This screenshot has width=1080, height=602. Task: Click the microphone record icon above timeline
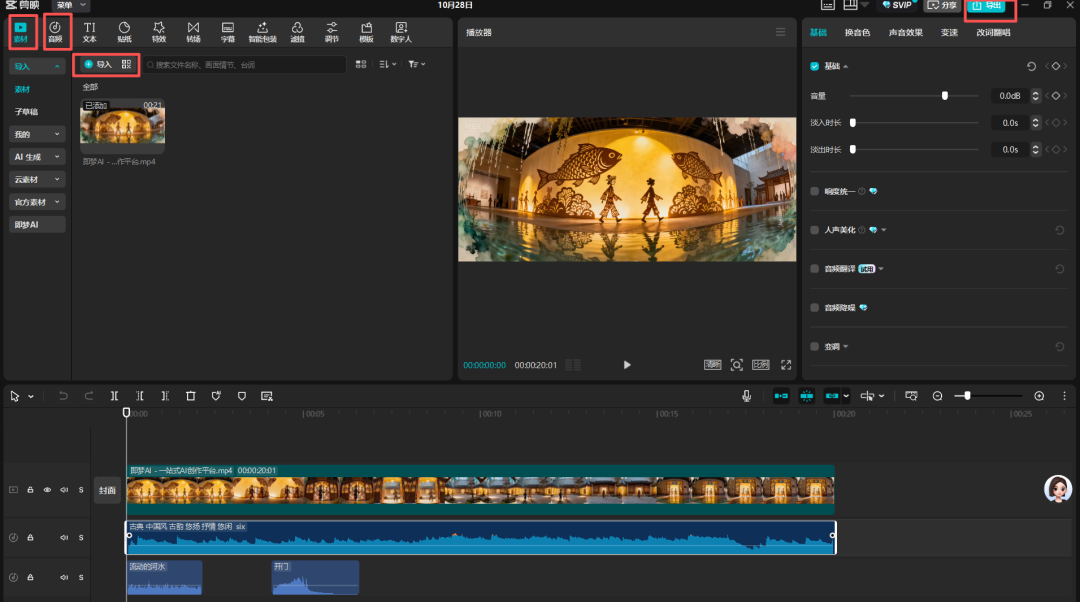pos(746,396)
